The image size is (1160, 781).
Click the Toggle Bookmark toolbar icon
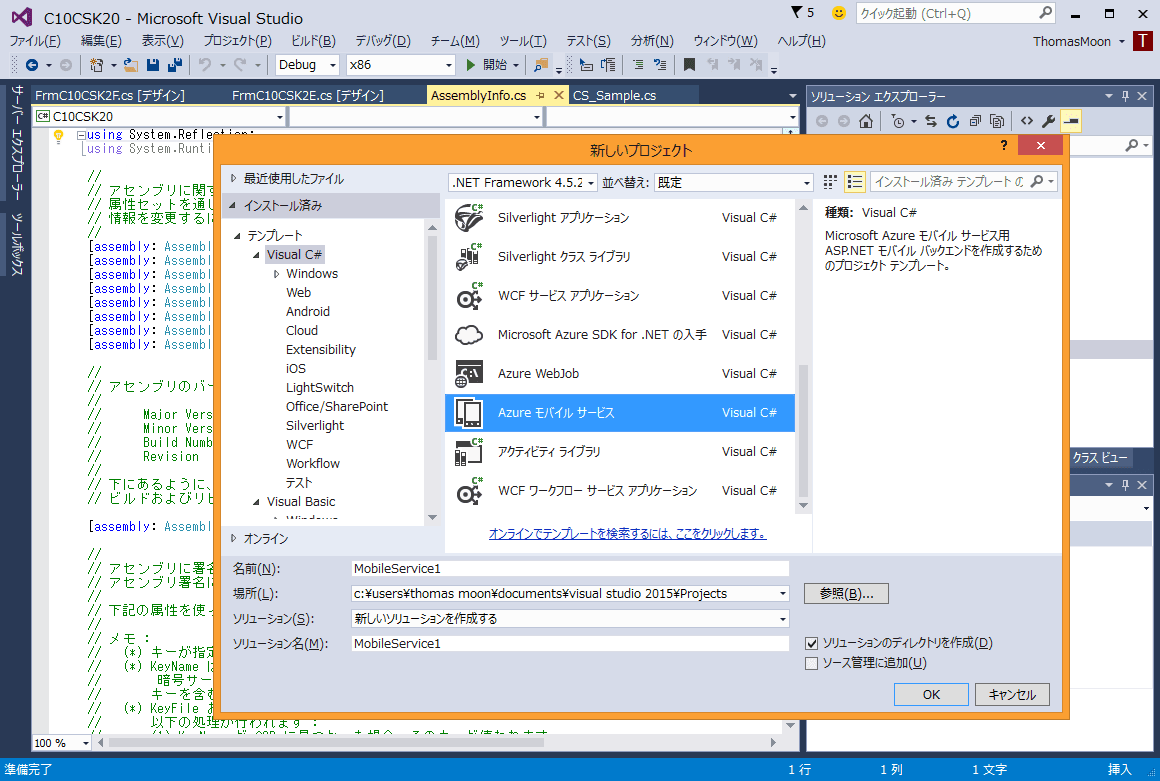click(x=689, y=65)
